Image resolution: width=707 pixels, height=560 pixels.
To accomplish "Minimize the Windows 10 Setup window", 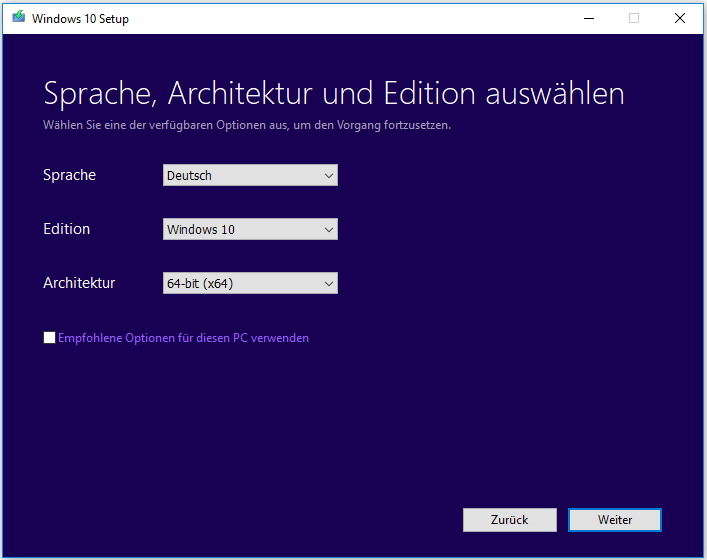I will tap(587, 18).
